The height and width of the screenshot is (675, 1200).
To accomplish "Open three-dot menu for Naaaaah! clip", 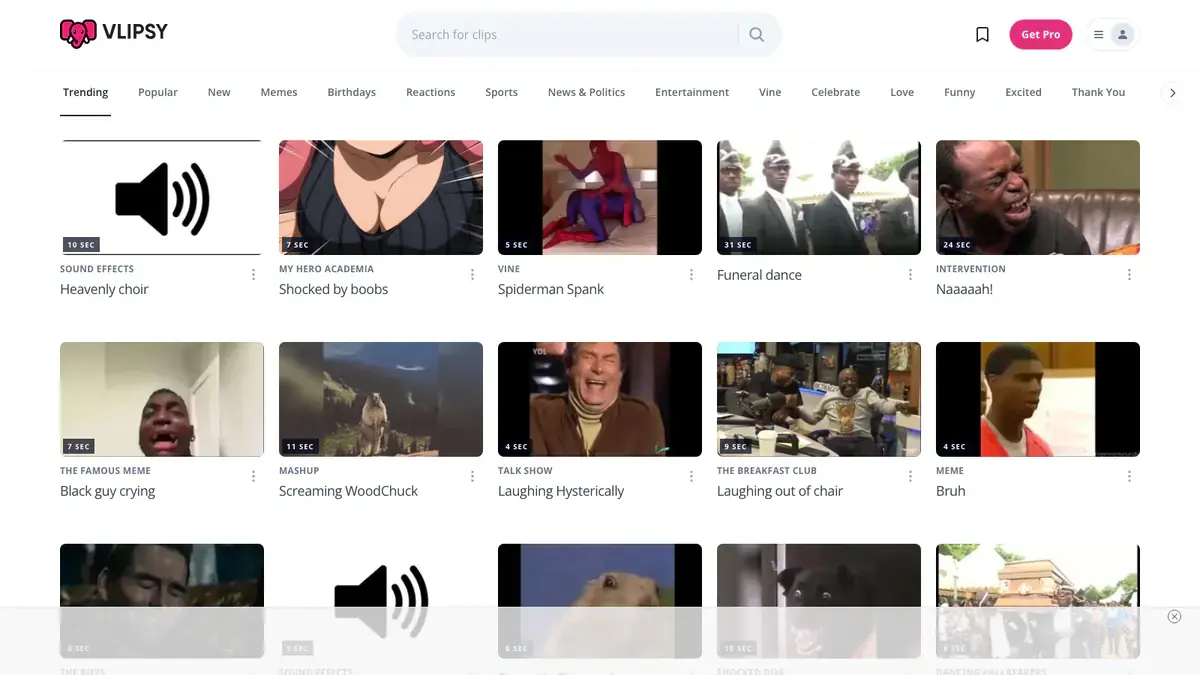I will click(x=1129, y=274).
